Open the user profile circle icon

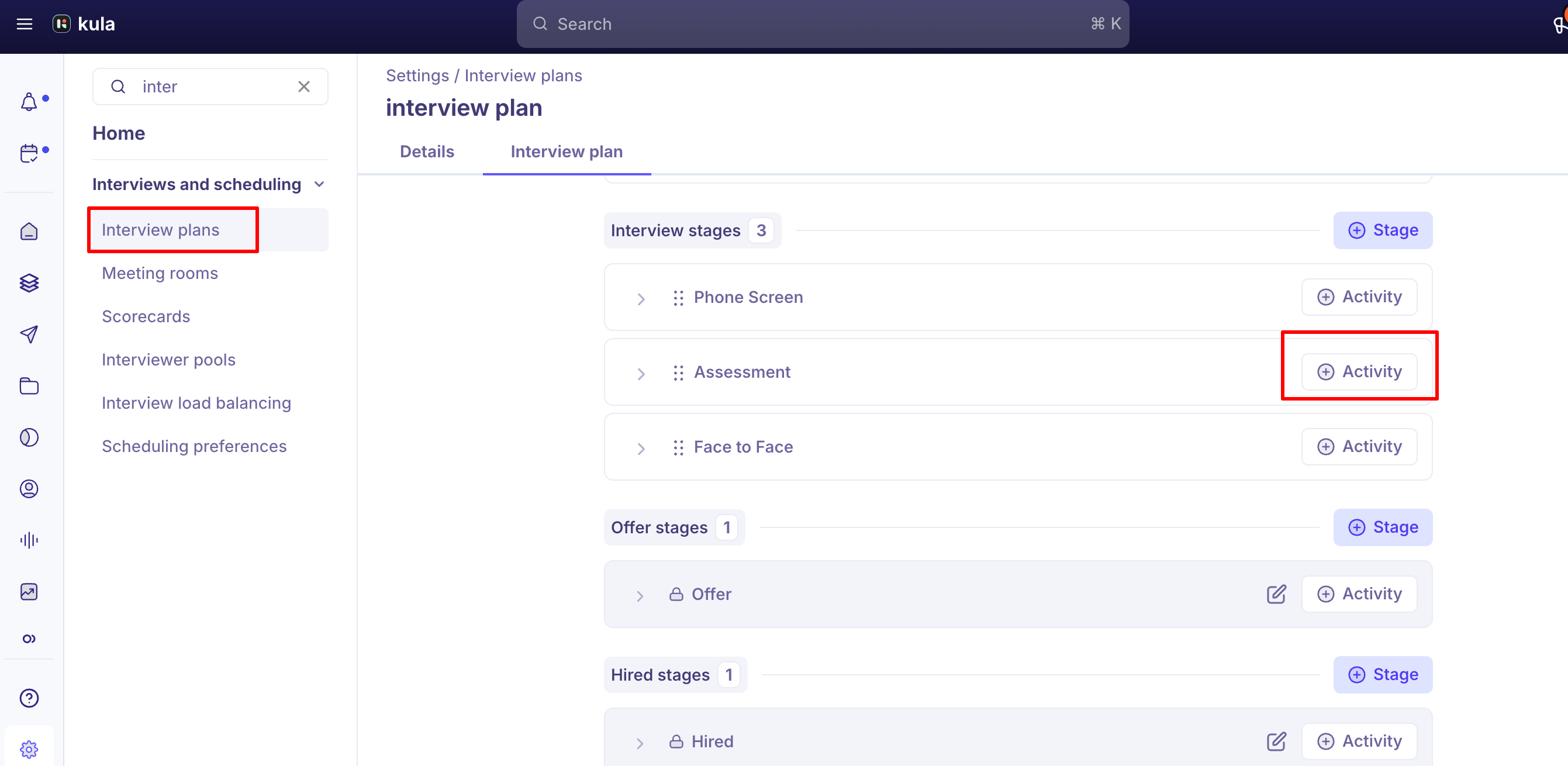(29, 488)
